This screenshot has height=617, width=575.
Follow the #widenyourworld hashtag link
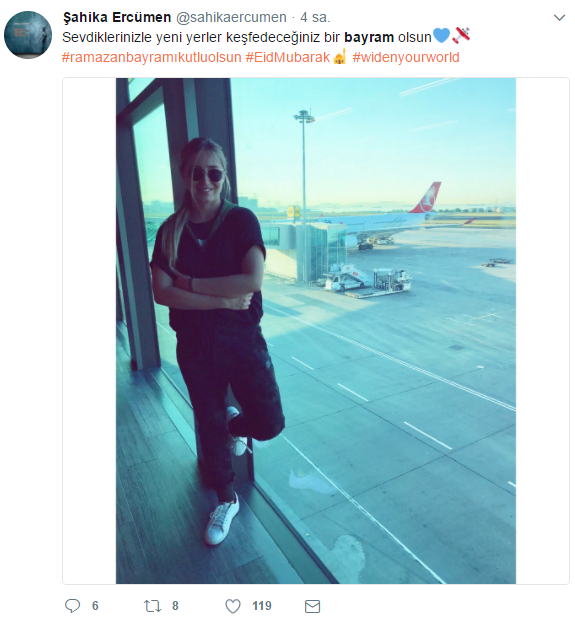[x=406, y=57]
